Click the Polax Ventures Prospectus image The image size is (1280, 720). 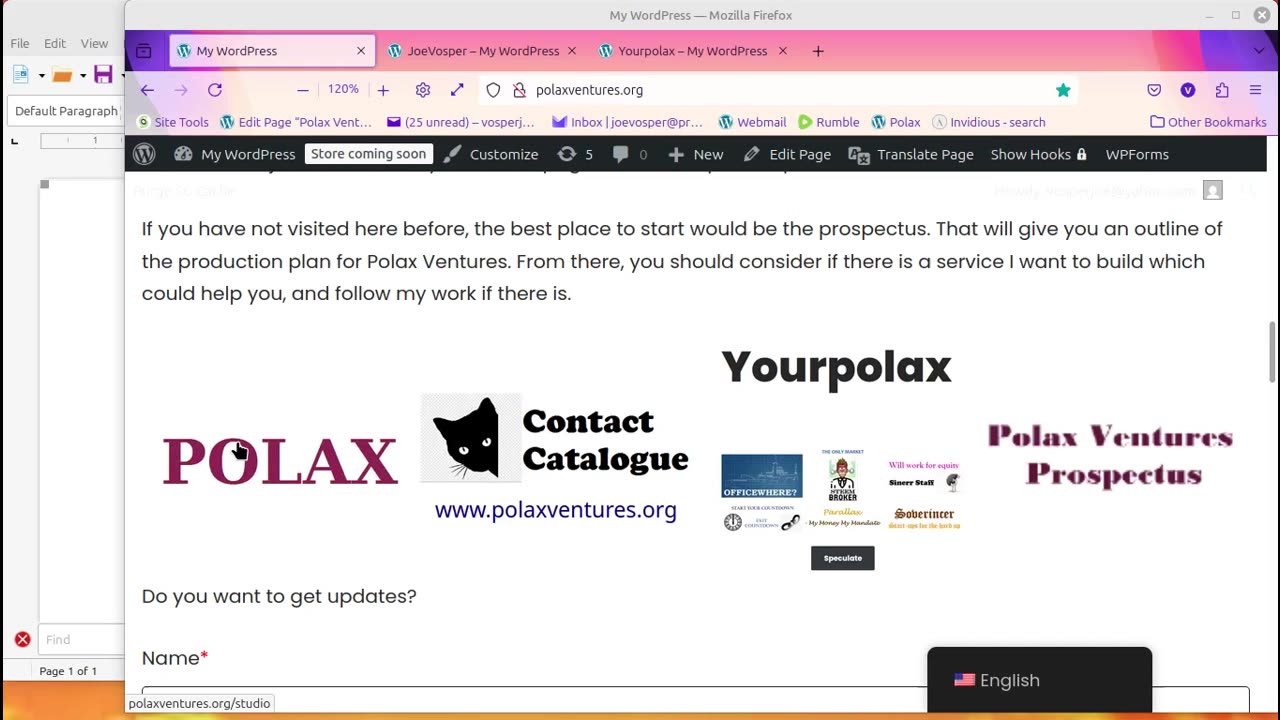(1110, 455)
